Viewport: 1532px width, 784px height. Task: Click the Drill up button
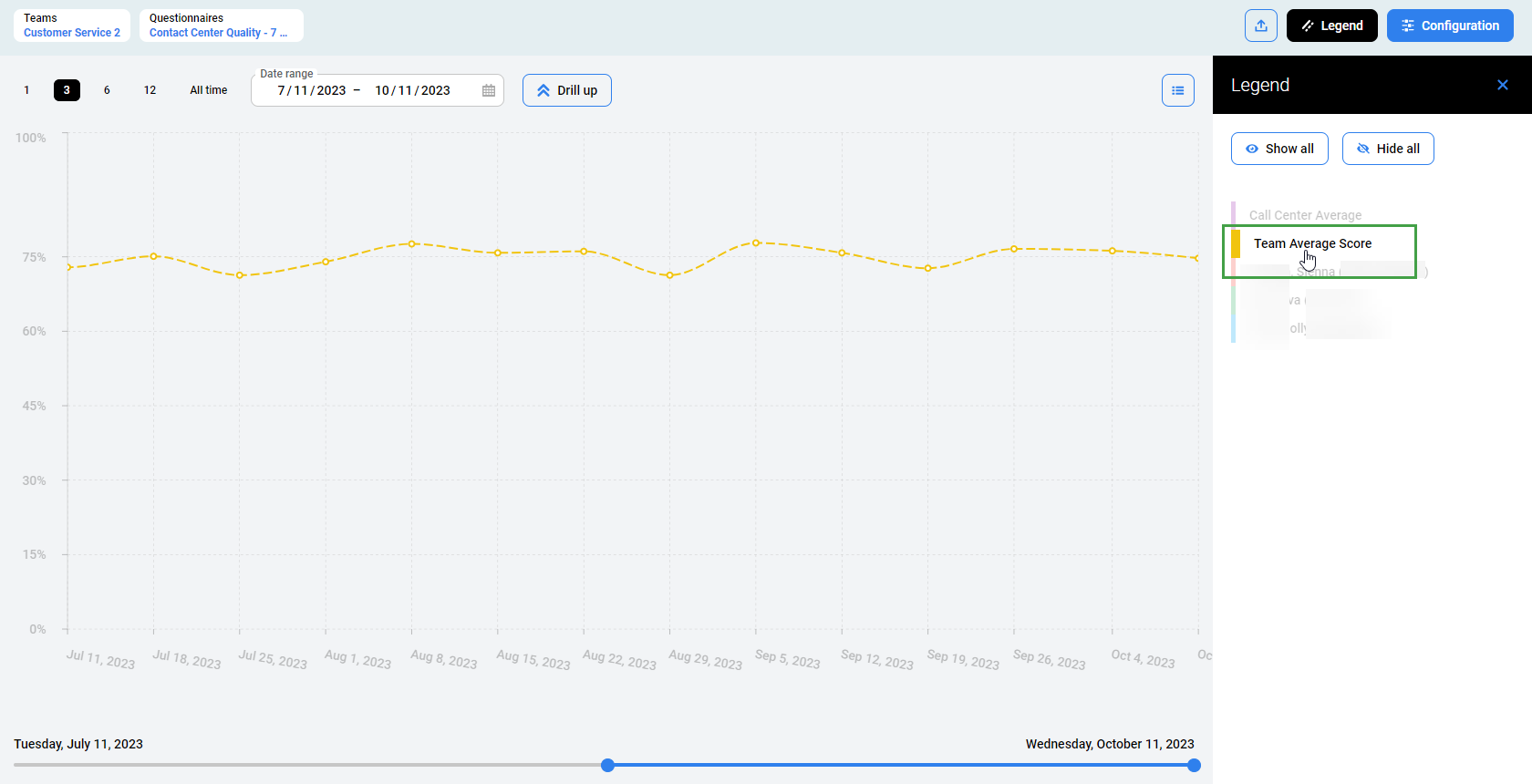point(566,90)
